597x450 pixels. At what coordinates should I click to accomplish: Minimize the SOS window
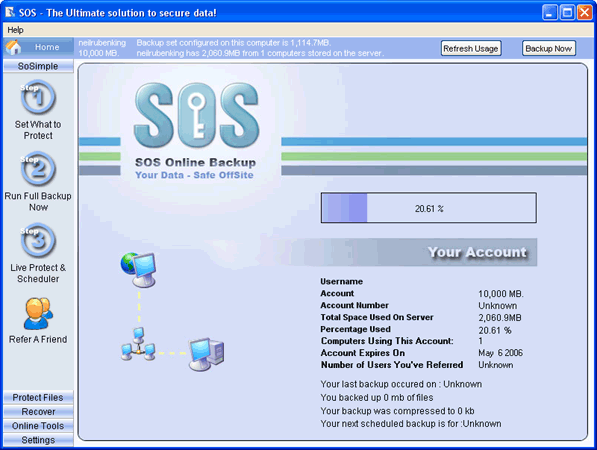pyautogui.click(x=549, y=13)
